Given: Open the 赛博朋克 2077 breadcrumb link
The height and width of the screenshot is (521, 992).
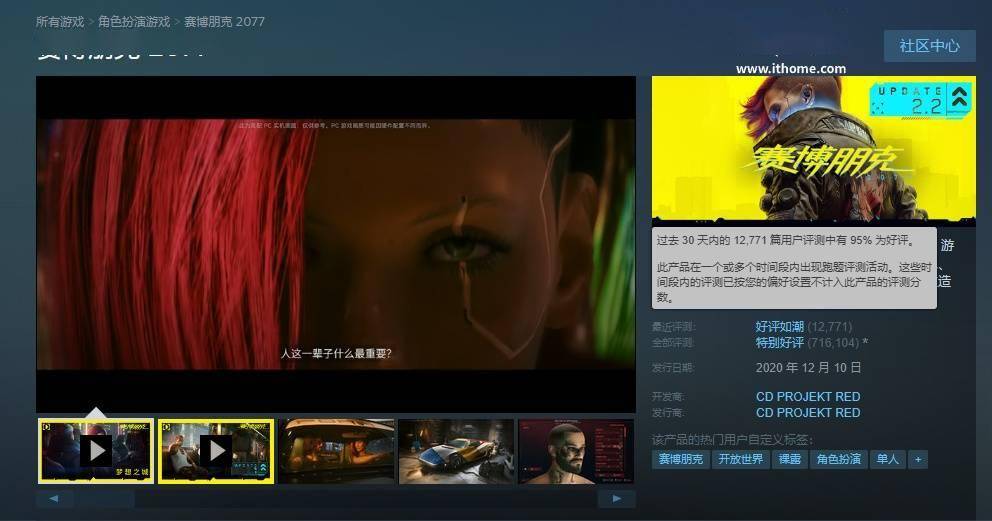Looking at the screenshot, I should coord(225,21).
